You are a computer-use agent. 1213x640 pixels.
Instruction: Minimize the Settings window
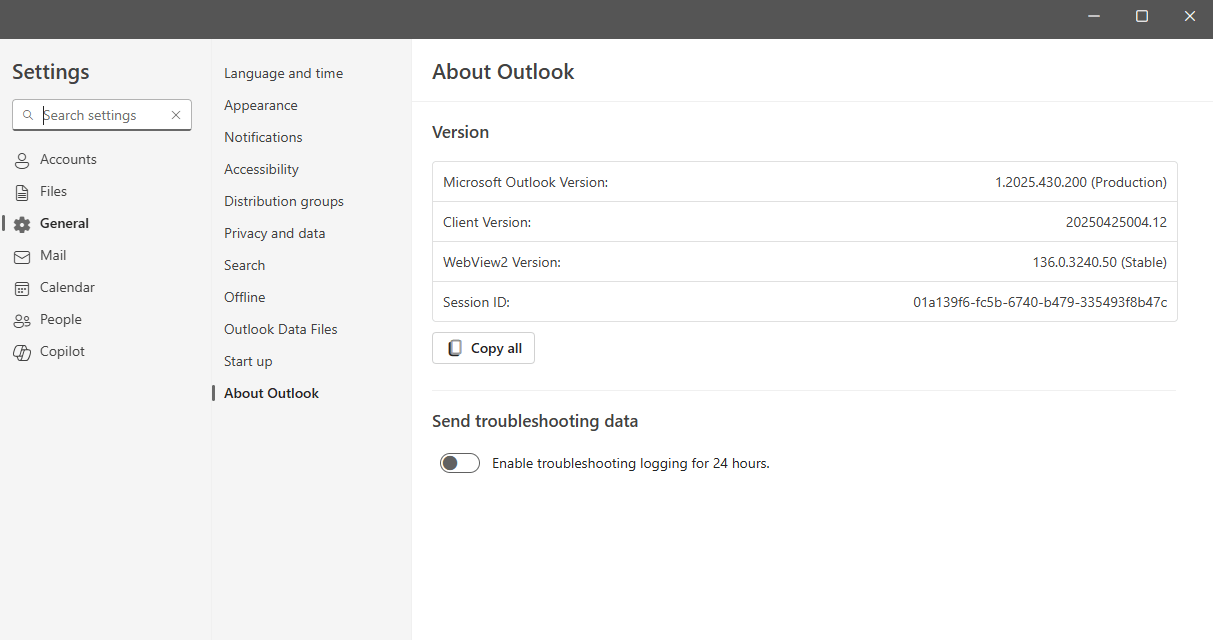pyautogui.click(x=1095, y=16)
